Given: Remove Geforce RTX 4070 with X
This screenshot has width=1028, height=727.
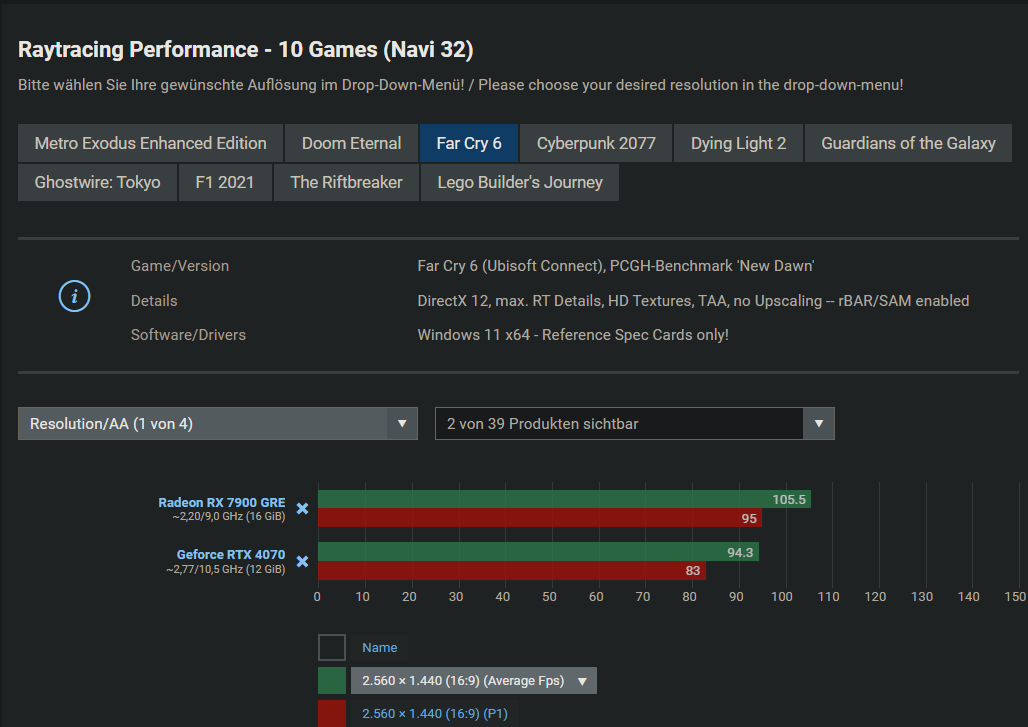Looking at the screenshot, I should click(x=302, y=561).
